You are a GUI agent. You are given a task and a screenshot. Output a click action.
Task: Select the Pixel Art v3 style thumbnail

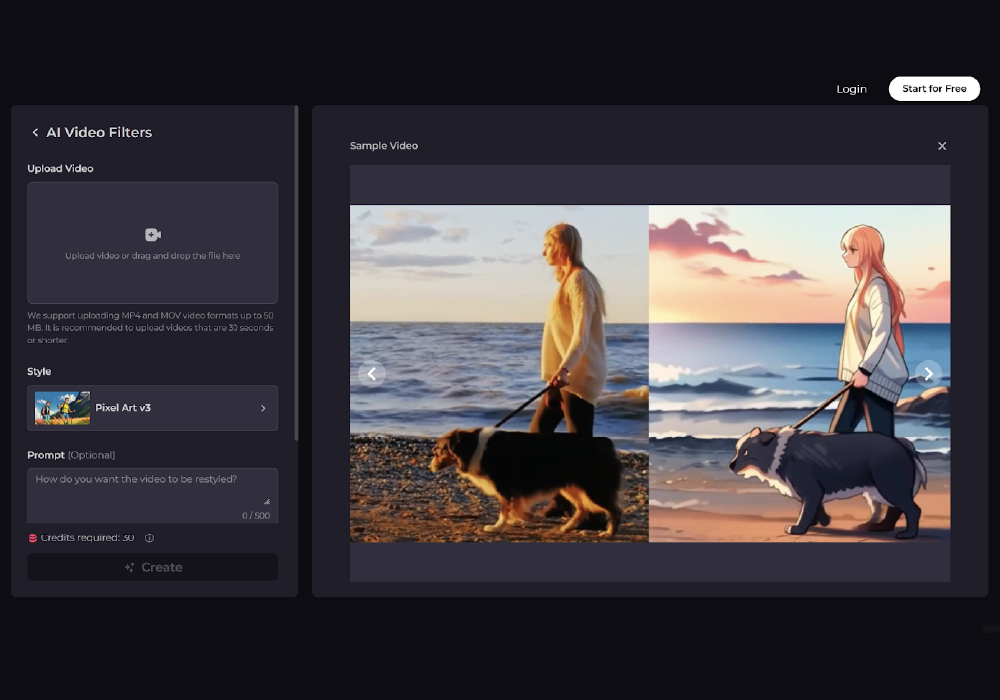(61, 408)
